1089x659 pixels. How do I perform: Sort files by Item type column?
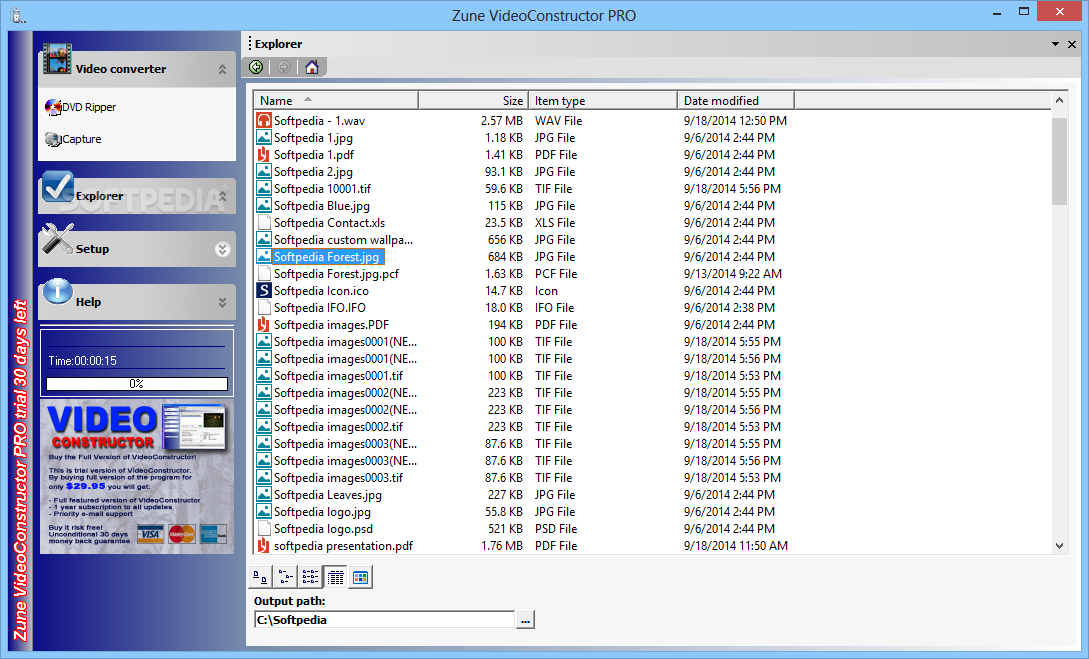tap(603, 101)
